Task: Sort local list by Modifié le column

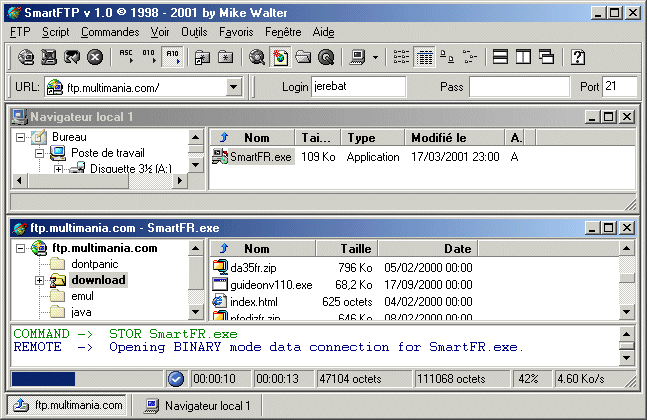Action: (454, 137)
